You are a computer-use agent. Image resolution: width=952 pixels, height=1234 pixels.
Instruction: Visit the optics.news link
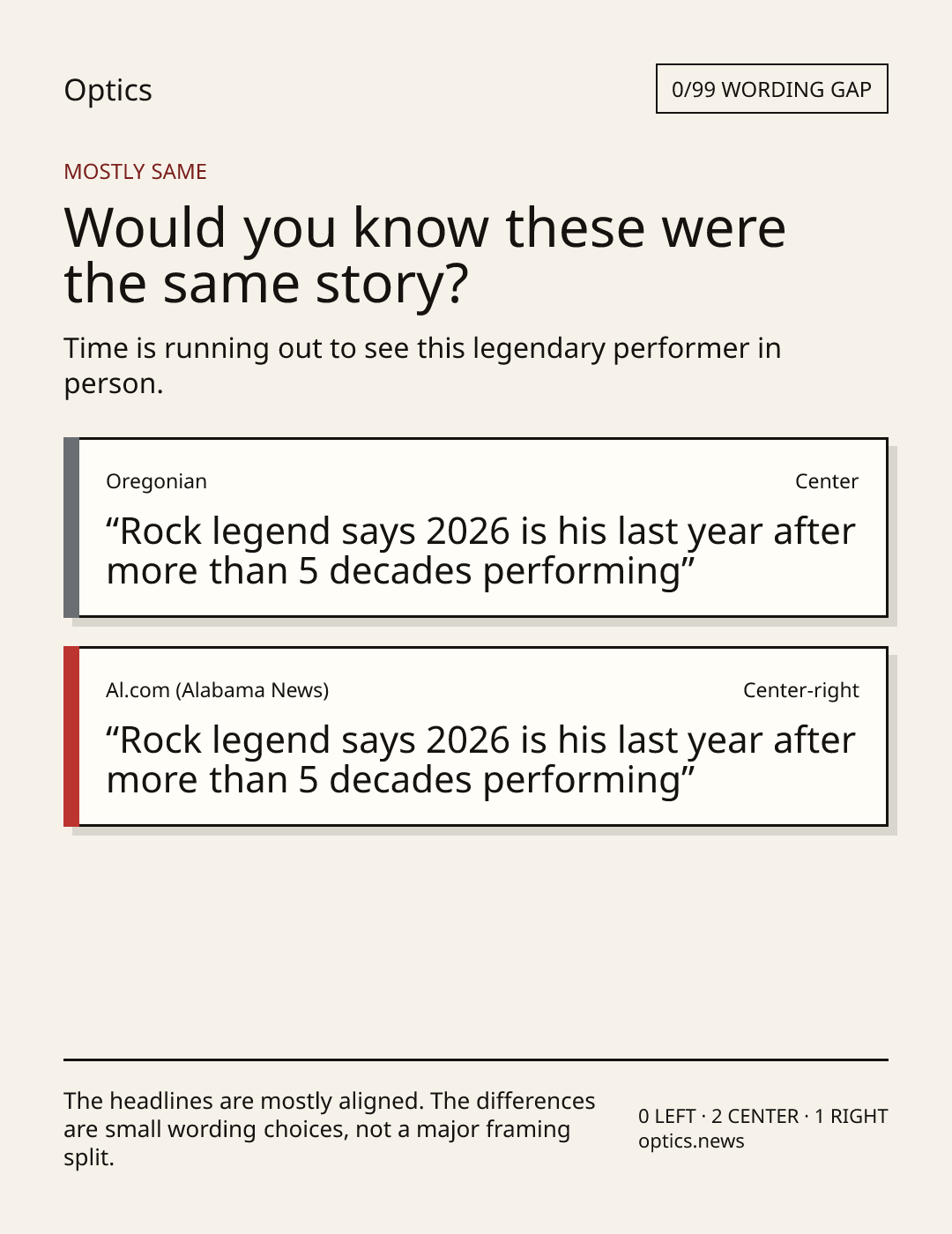pyautogui.click(x=691, y=1141)
